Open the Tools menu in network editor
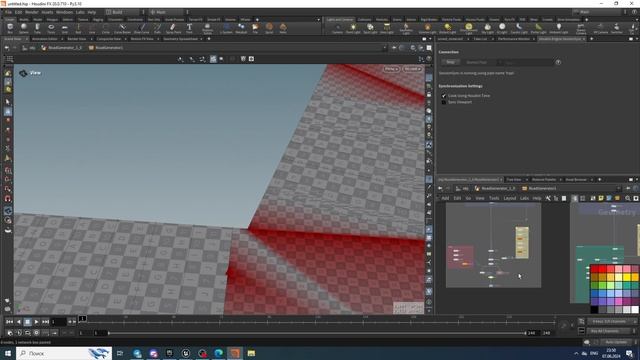The height and width of the screenshot is (360, 640). 494,198
